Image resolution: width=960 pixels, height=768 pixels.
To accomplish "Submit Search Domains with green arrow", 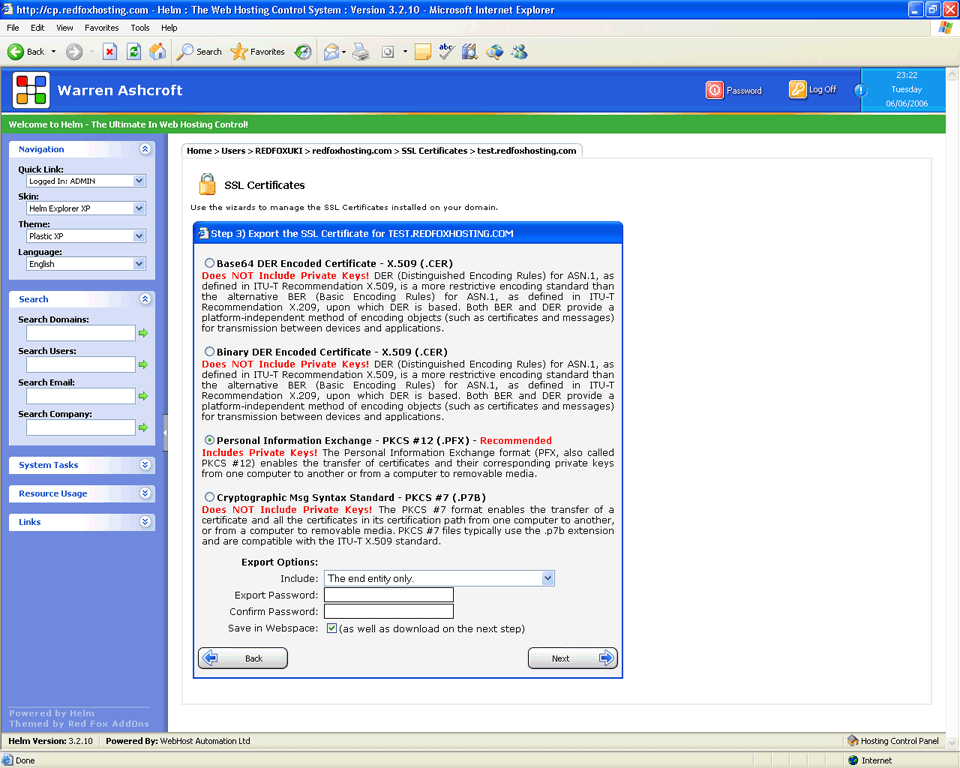I will [143, 333].
